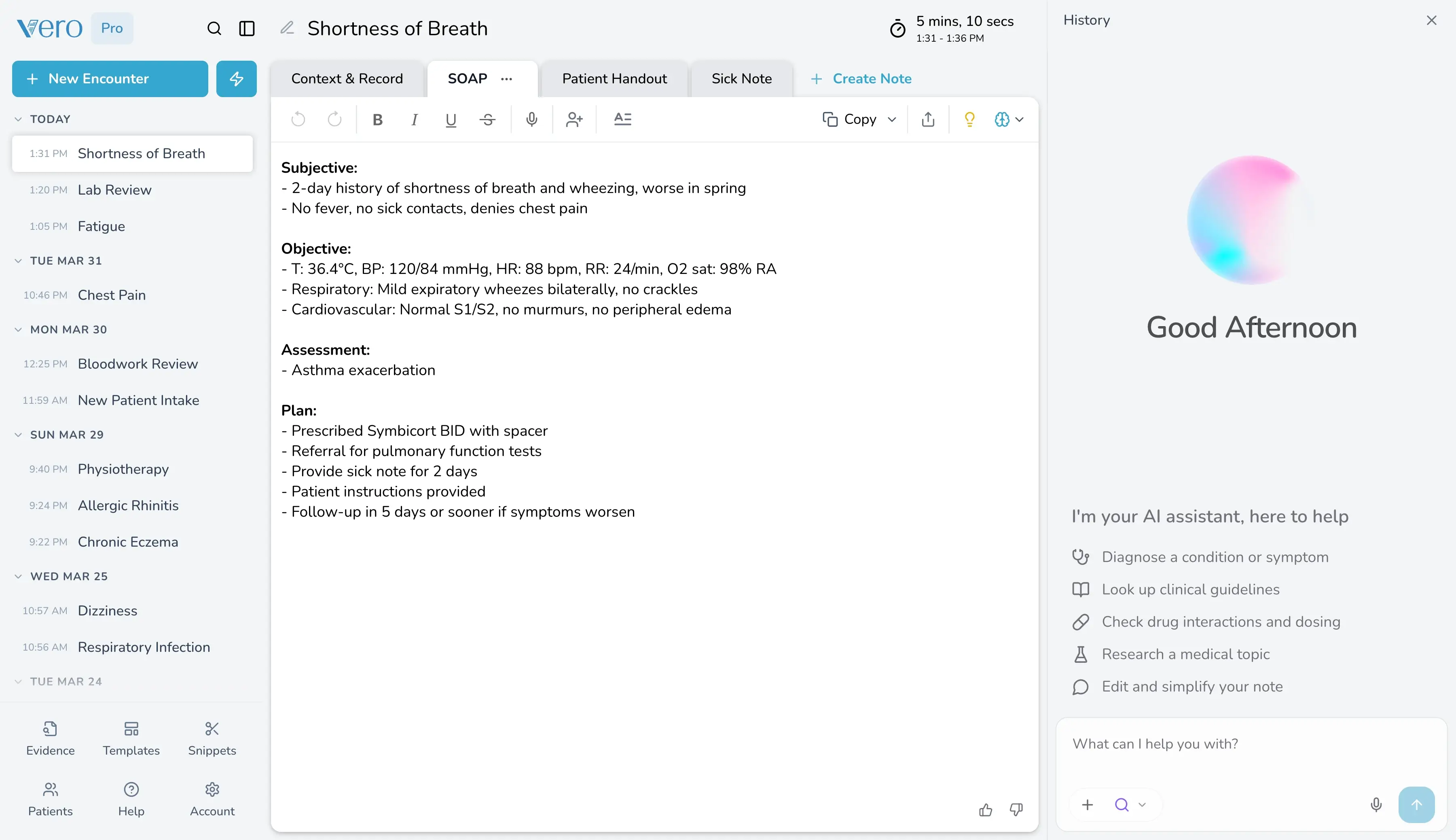This screenshot has height=840, width=1456.
Task: Launch quick encounter with lightning icon
Action: (x=237, y=78)
